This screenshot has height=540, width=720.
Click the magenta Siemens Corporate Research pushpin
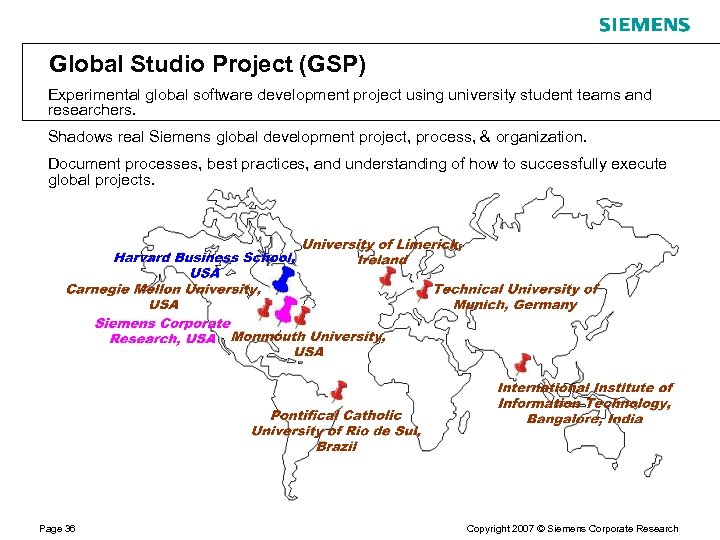click(x=286, y=310)
